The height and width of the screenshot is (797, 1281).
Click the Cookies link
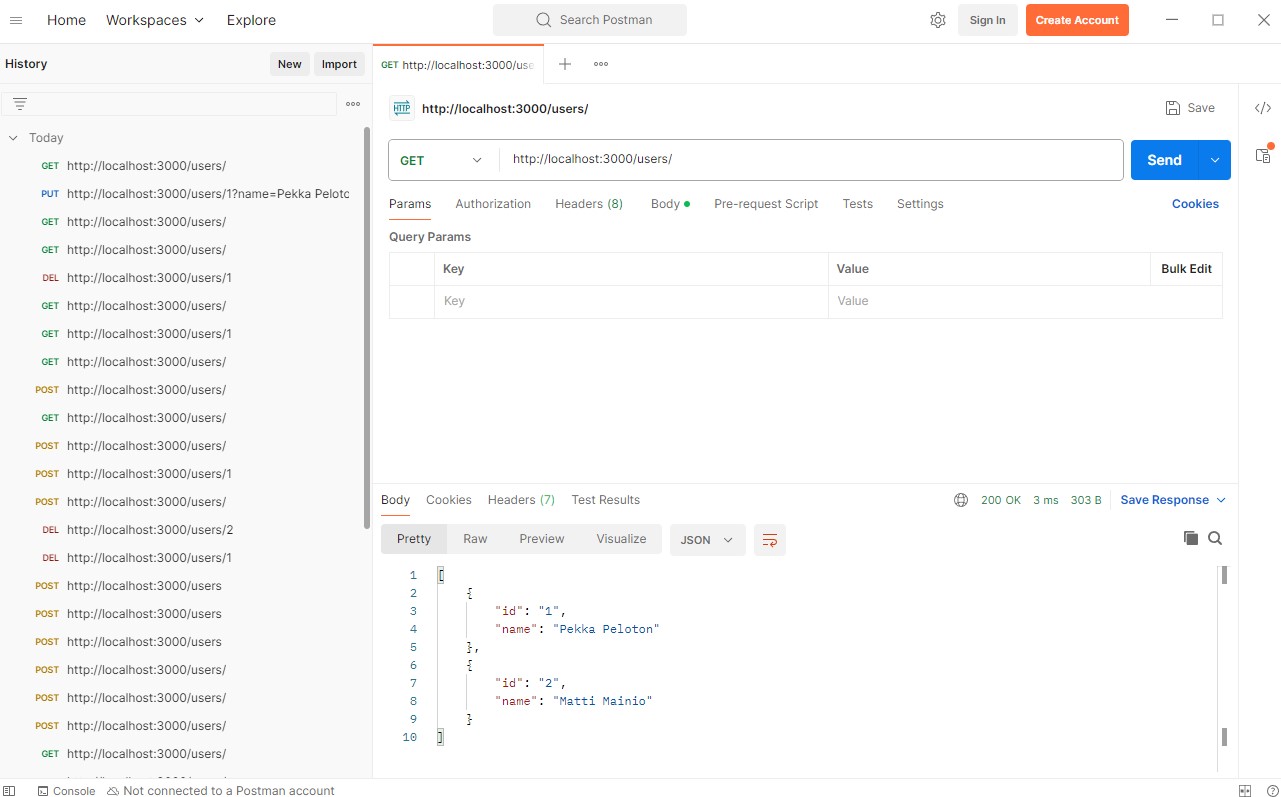pyautogui.click(x=1195, y=204)
